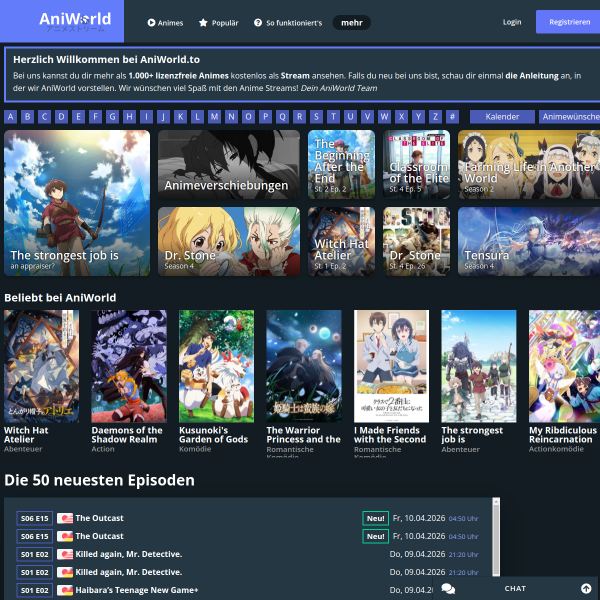Image resolution: width=600 pixels, height=600 pixels.
Task: Filter animes by letter S
Action: 316,117
